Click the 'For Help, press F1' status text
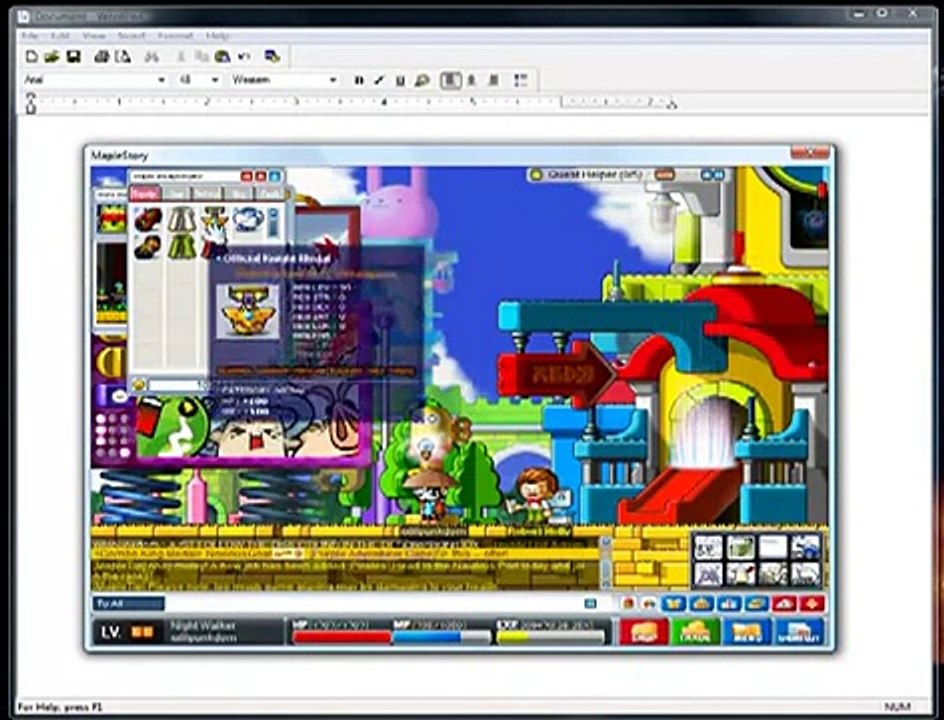Image resolution: width=944 pixels, height=720 pixels. (60, 707)
